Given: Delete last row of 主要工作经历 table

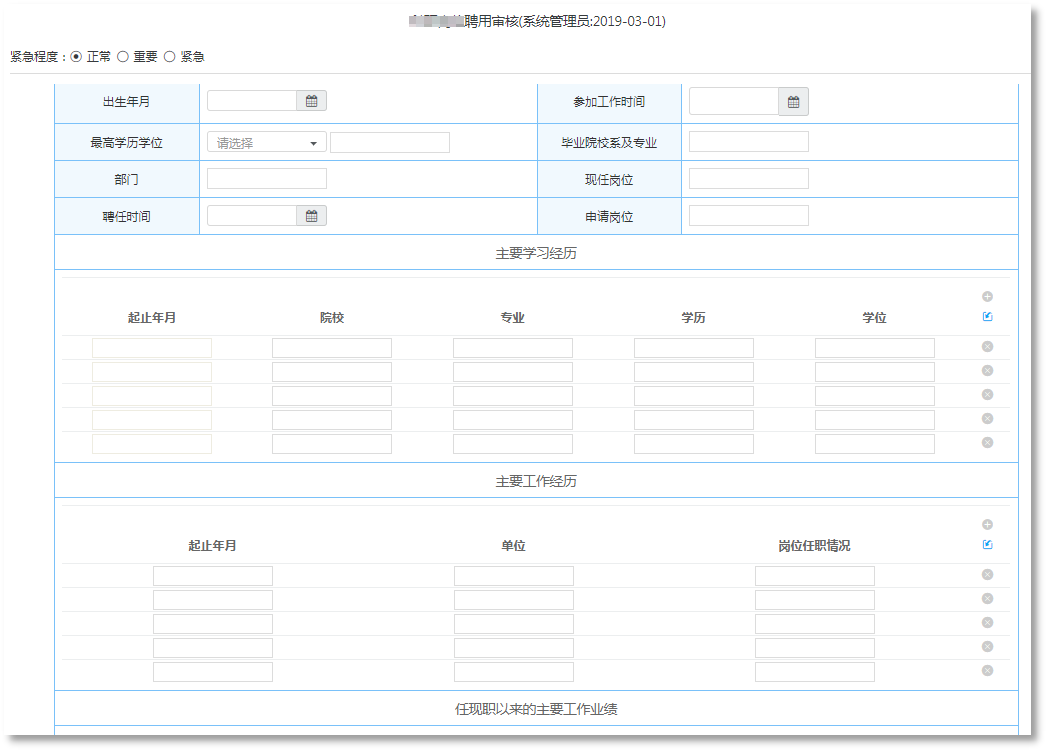Looking at the screenshot, I should point(987,671).
